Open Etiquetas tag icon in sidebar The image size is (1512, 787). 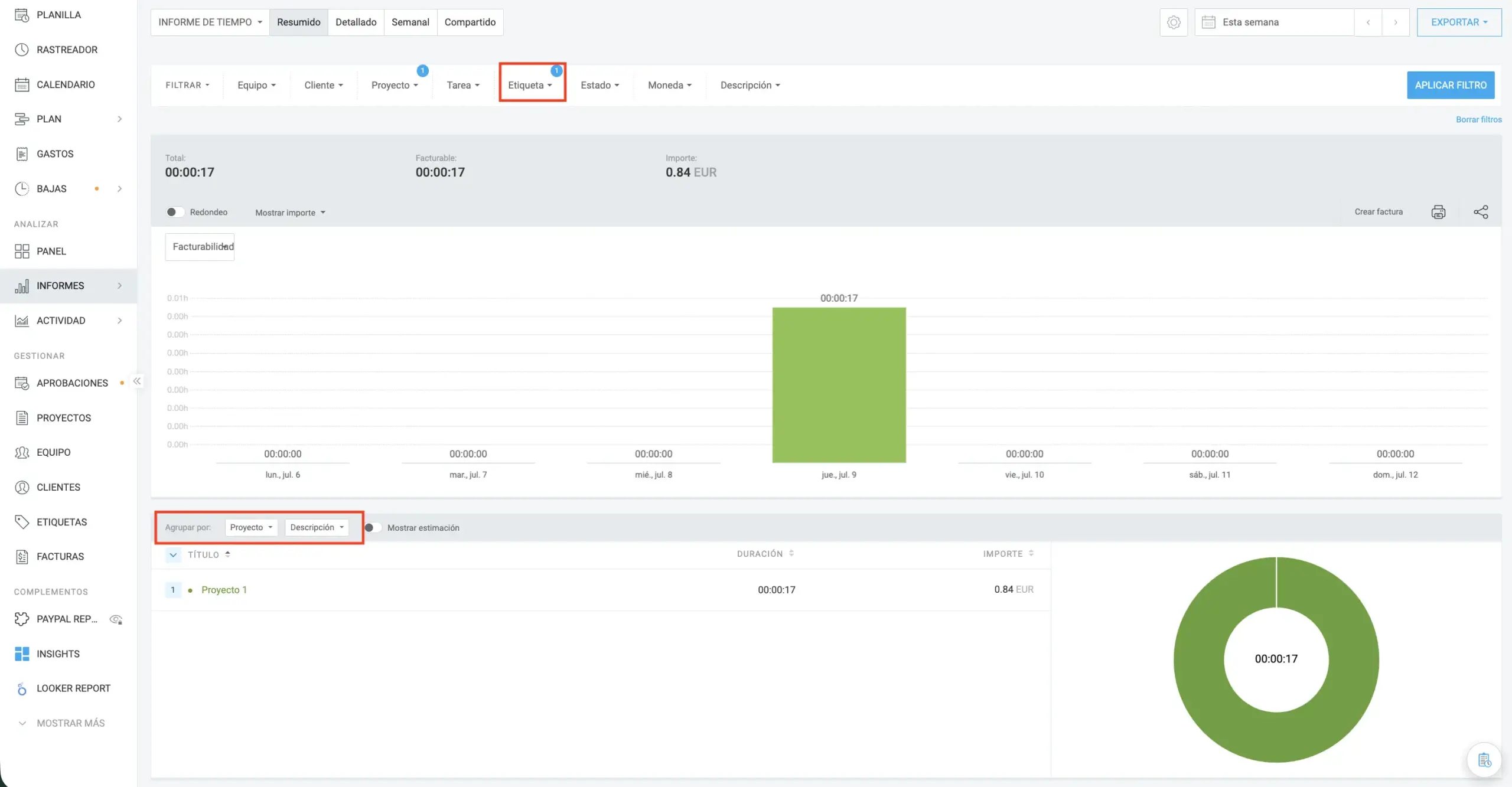tap(22, 522)
